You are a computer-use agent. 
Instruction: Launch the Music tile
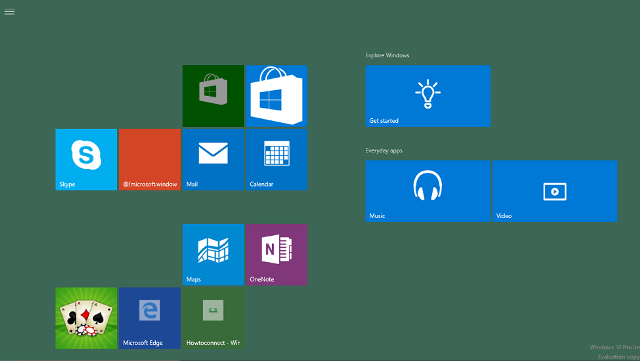click(x=428, y=191)
